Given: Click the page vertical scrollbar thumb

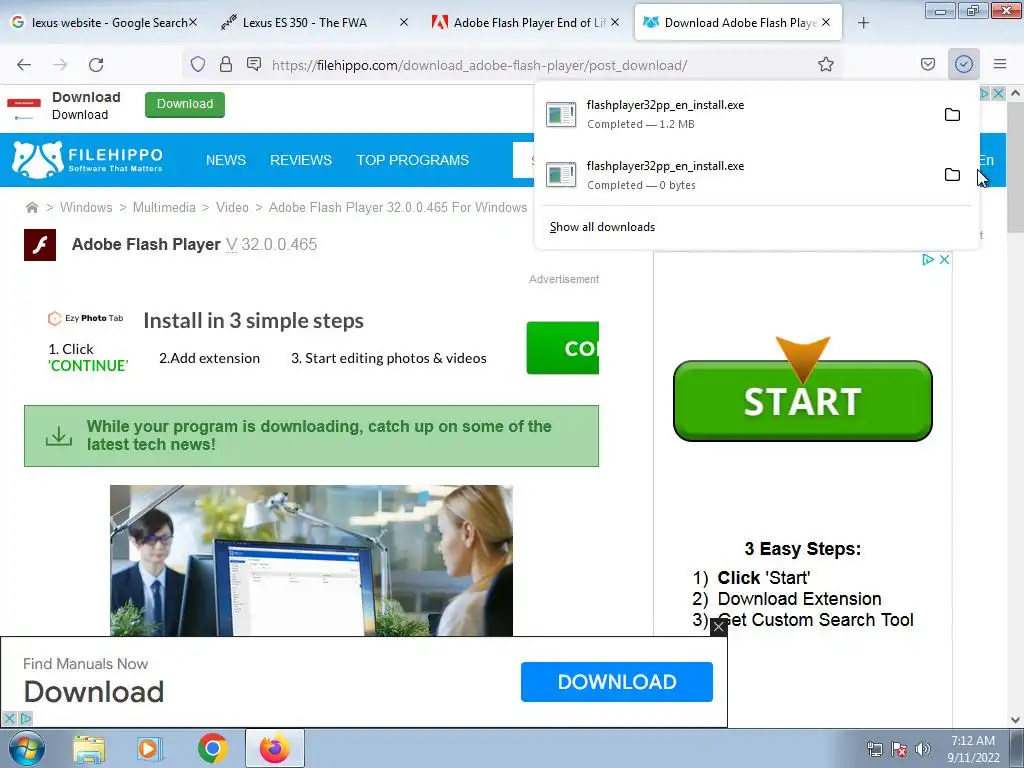Looking at the screenshot, I should click(1015, 168).
